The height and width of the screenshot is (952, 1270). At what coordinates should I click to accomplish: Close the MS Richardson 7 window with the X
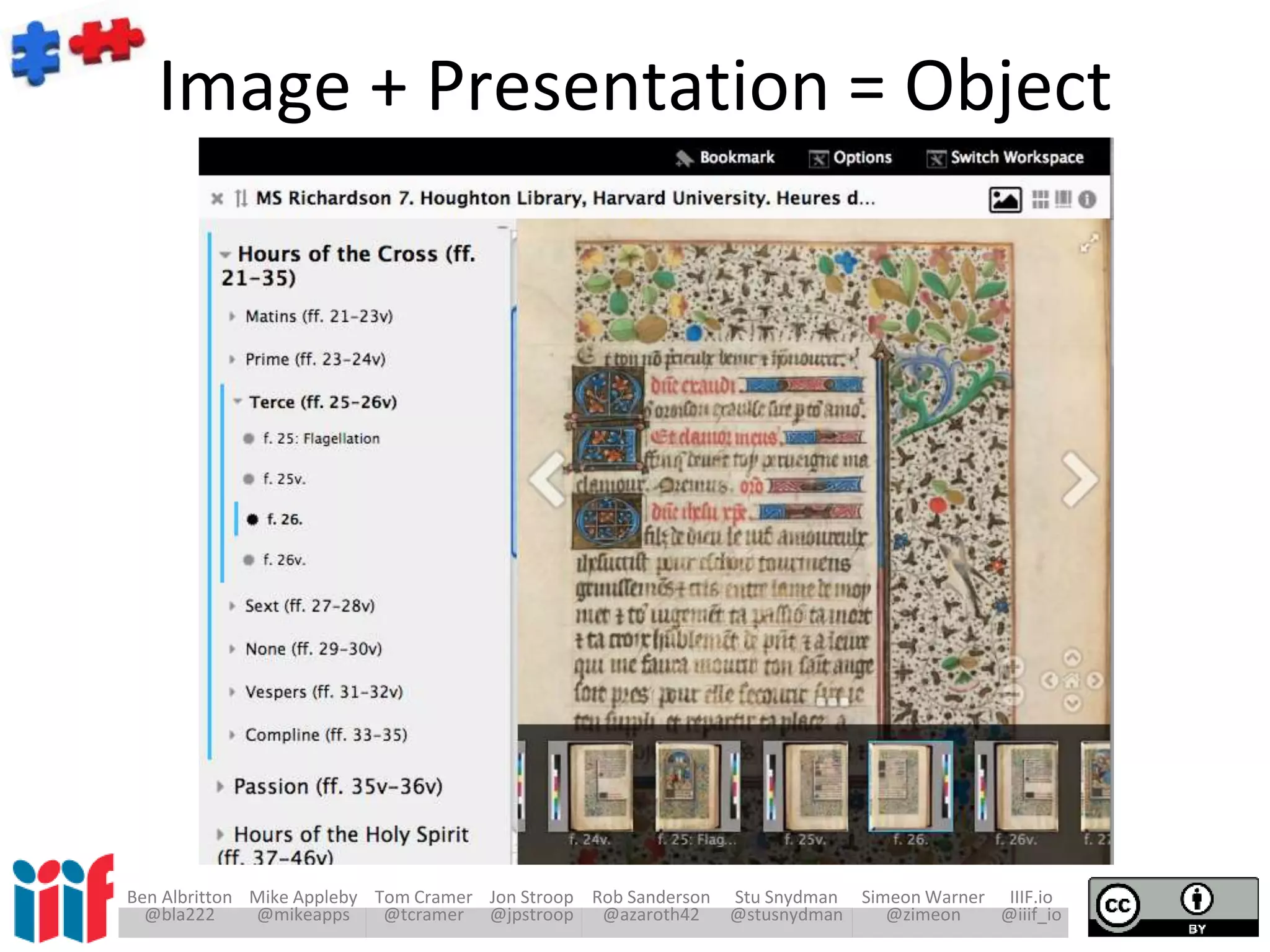pyautogui.click(x=217, y=198)
